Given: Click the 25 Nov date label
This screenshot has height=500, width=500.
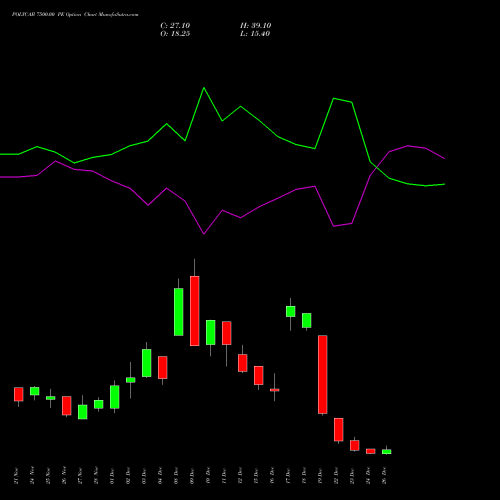Looking at the screenshot, I should click(48, 476).
